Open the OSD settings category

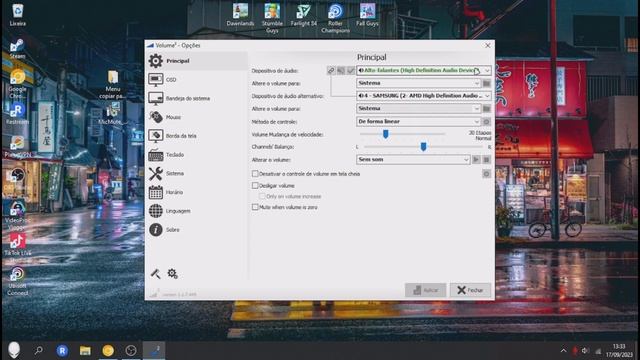[x=196, y=80]
